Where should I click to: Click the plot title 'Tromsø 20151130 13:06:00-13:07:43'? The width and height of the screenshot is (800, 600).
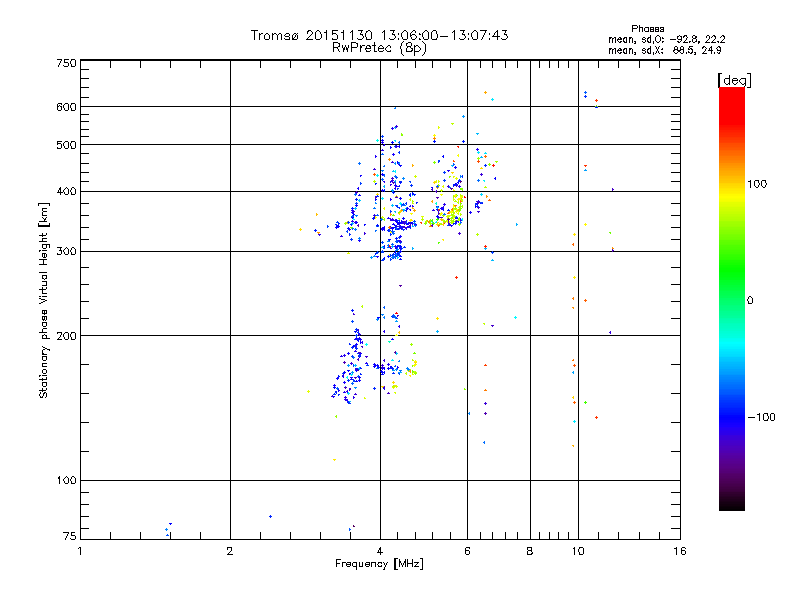coord(379,35)
